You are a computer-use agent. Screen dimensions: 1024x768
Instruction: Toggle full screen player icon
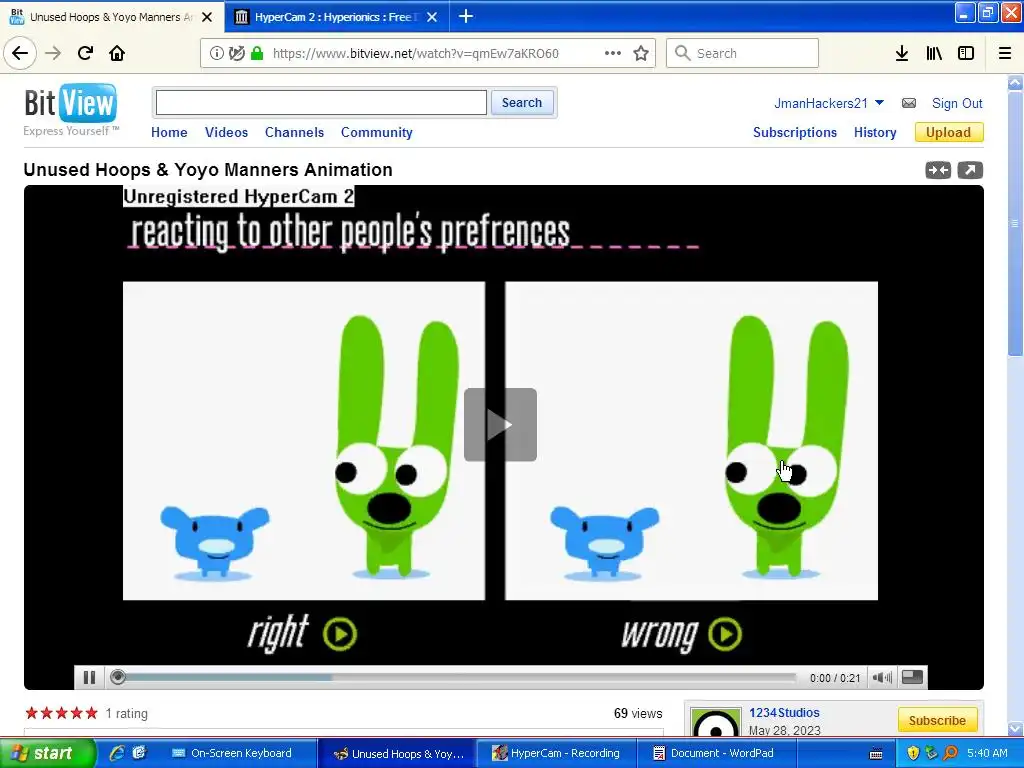912,678
